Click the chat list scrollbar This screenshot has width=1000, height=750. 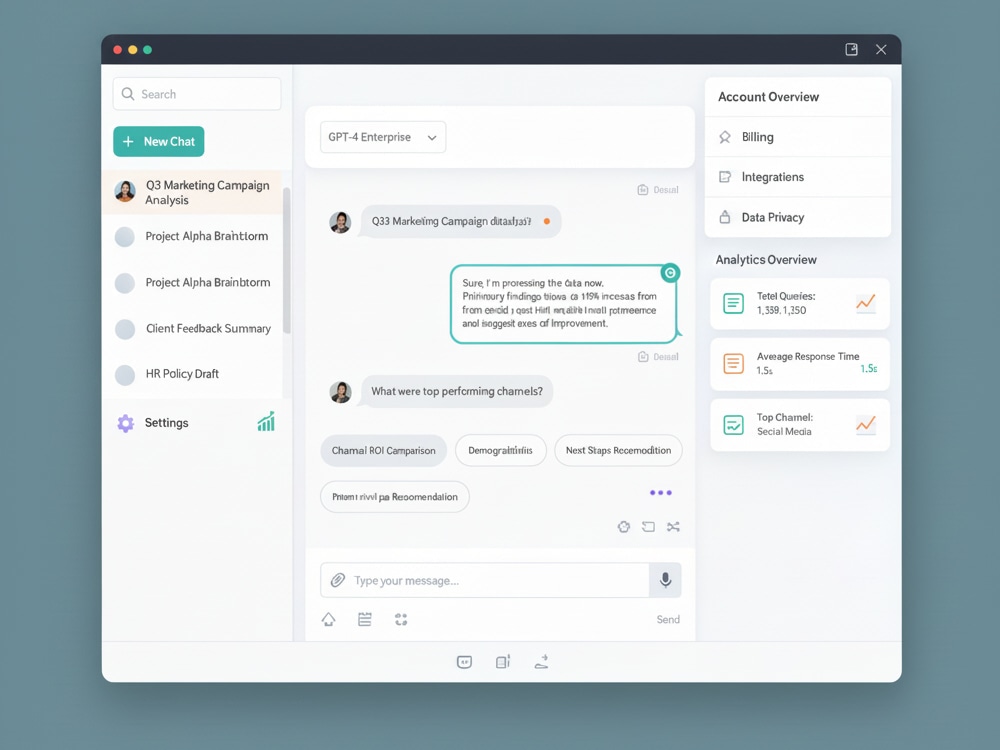point(286,260)
